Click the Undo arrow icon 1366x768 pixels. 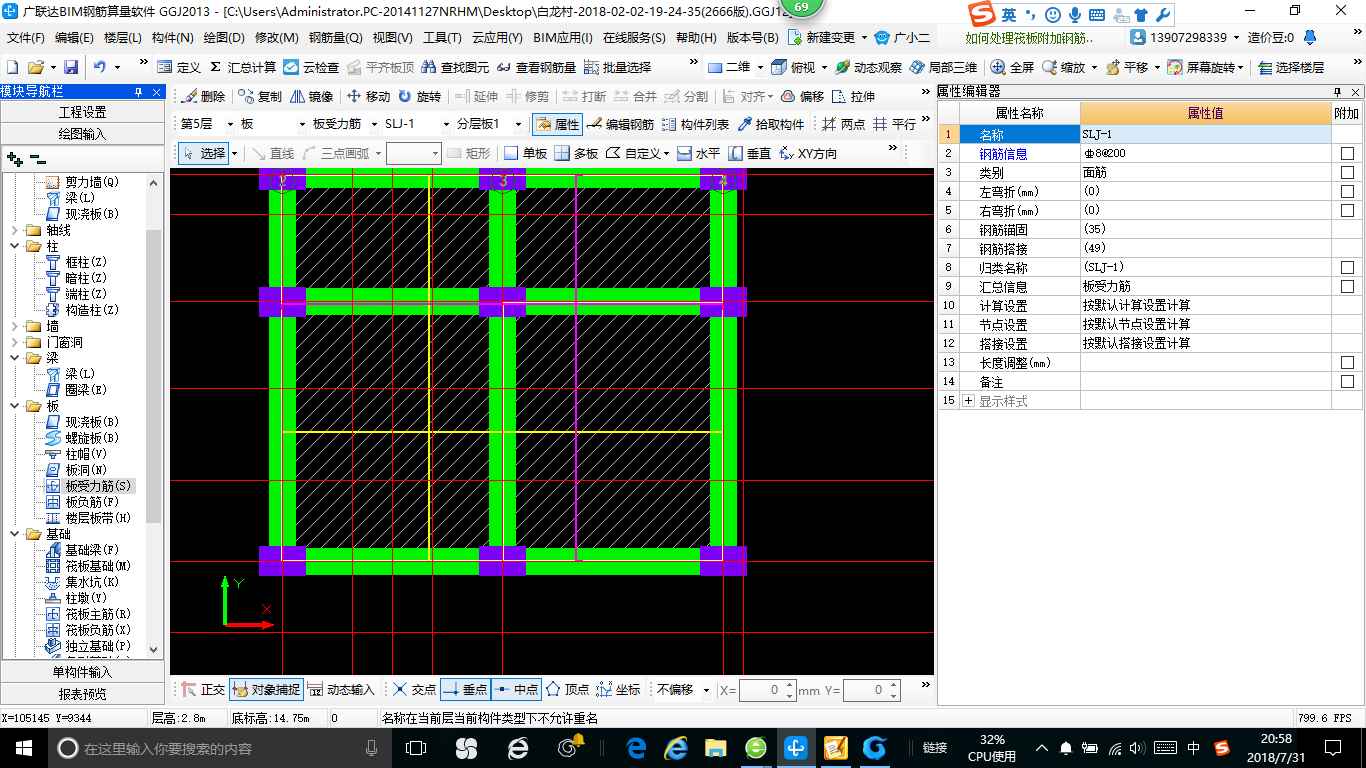click(x=100, y=67)
